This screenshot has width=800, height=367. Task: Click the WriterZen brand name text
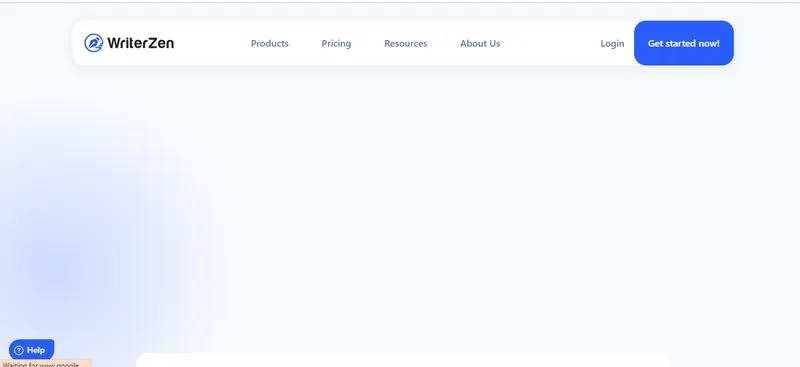click(140, 43)
